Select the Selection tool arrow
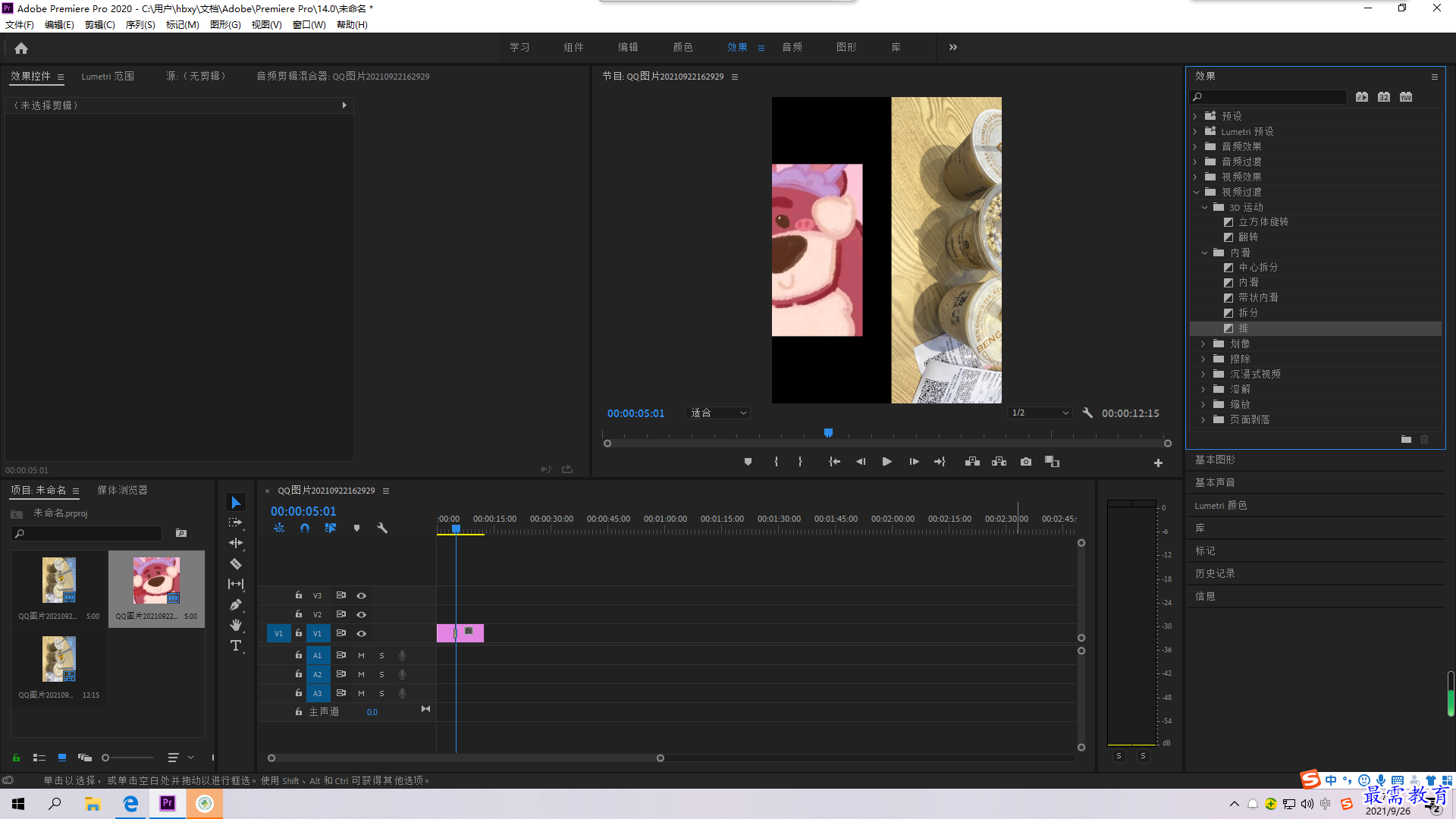 [x=236, y=503]
